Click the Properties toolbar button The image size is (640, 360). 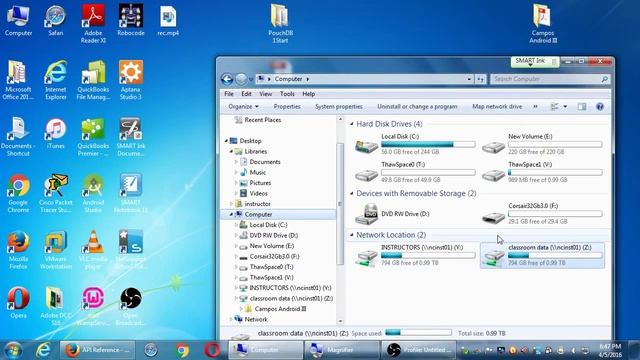pos(287,107)
